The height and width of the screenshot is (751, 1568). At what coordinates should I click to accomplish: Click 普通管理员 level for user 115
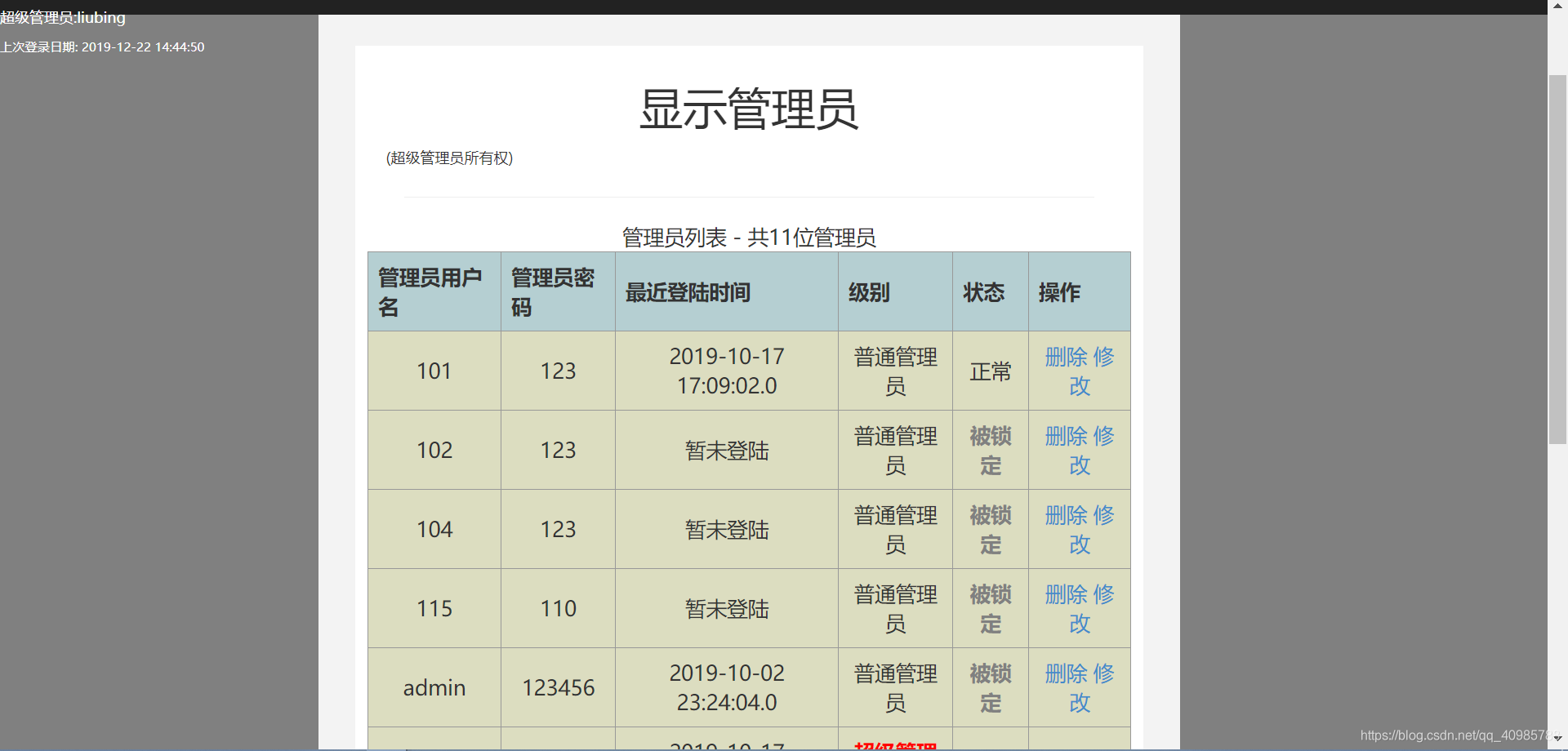pyautogui.click(x=896, y=609)
